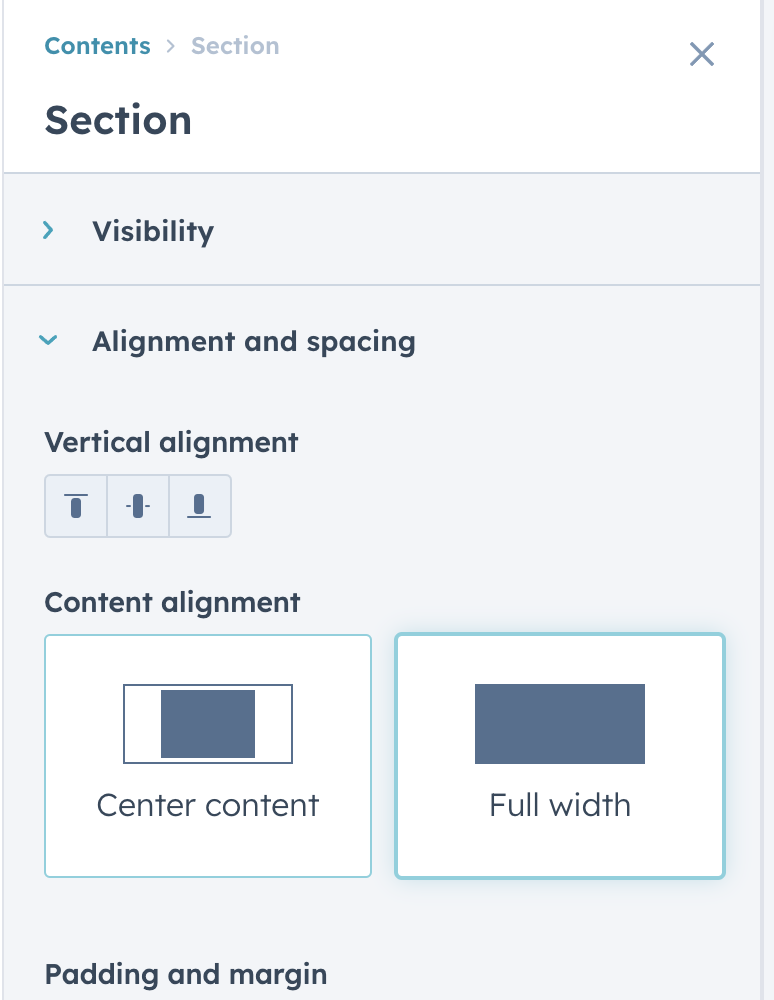Click the centered content preview graphic
This screenshot has height=1000, width=774.
[208, 724]
